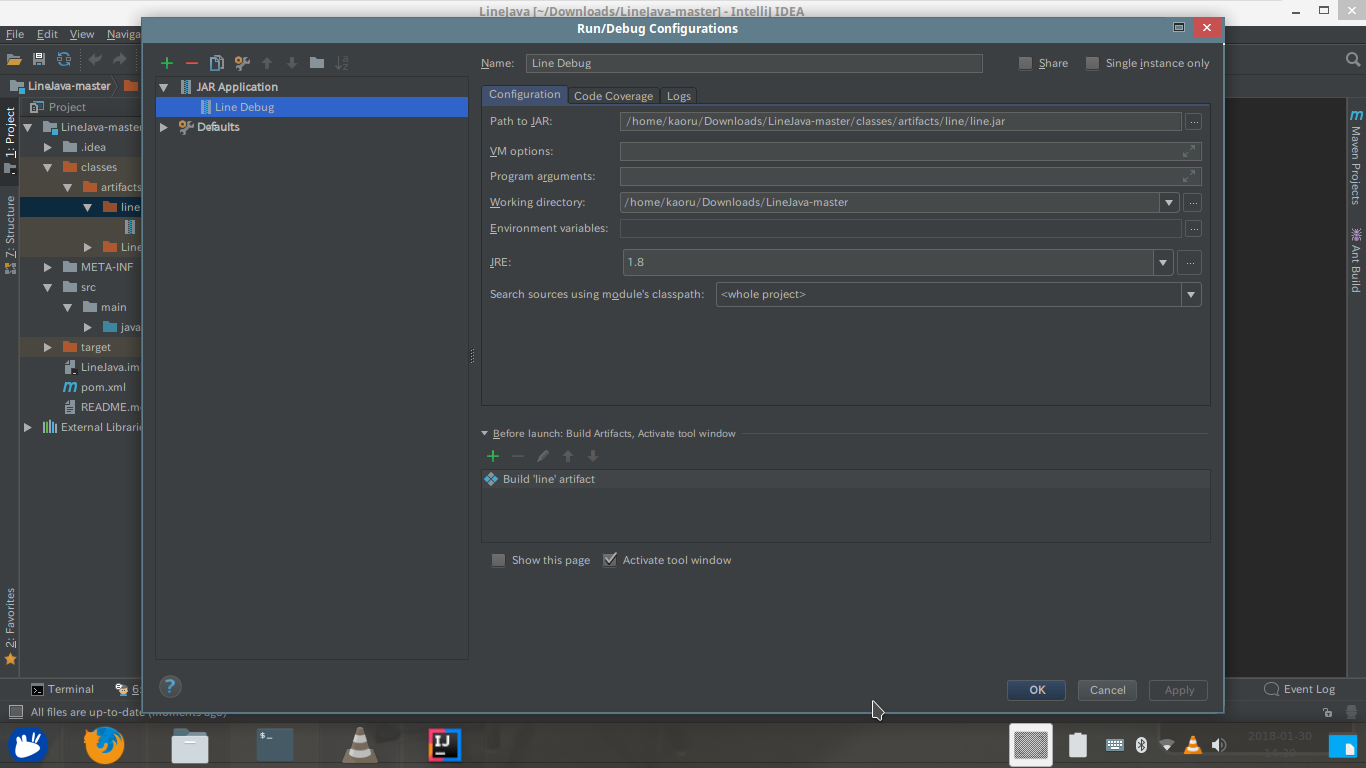Open File menu

(14, 34)
